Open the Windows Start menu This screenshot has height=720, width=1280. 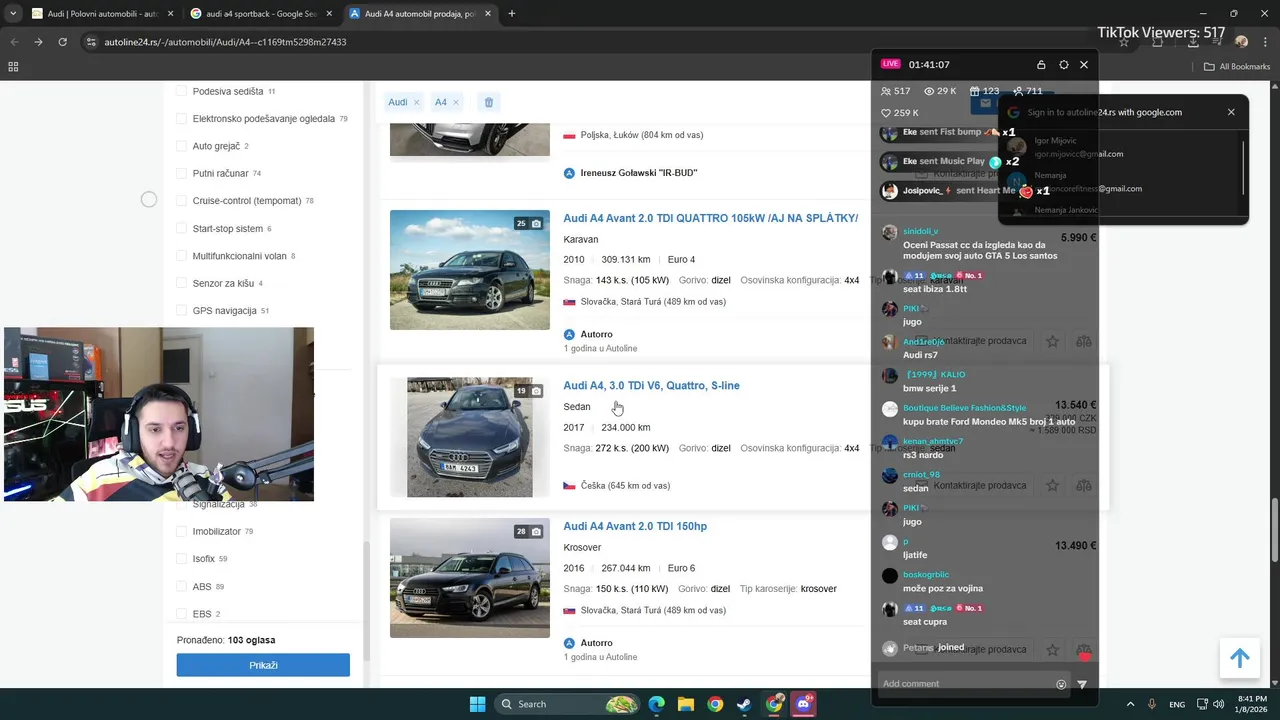477,704
